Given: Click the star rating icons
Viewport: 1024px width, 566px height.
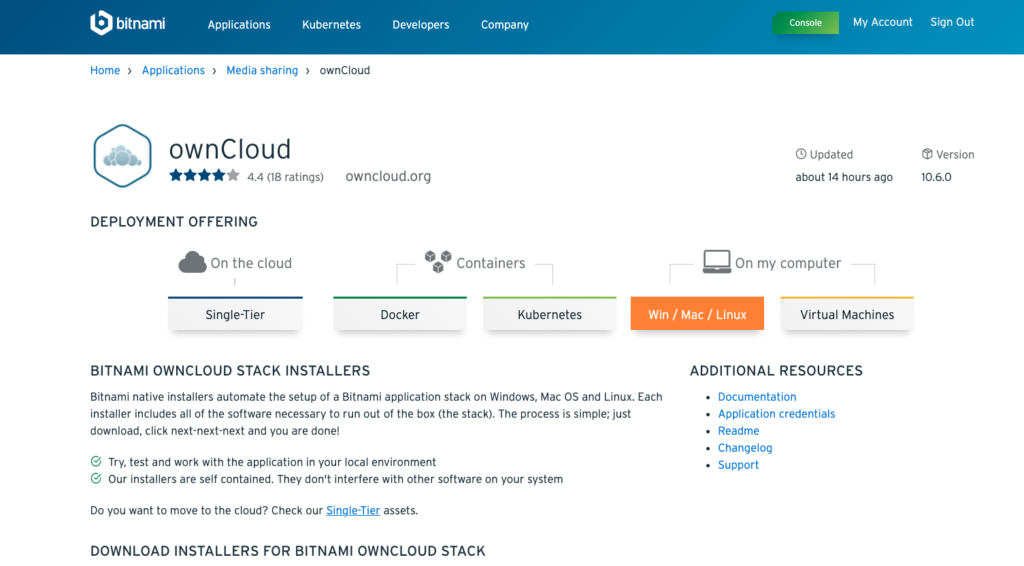Looking at the screenshot, I should (204, 176).
